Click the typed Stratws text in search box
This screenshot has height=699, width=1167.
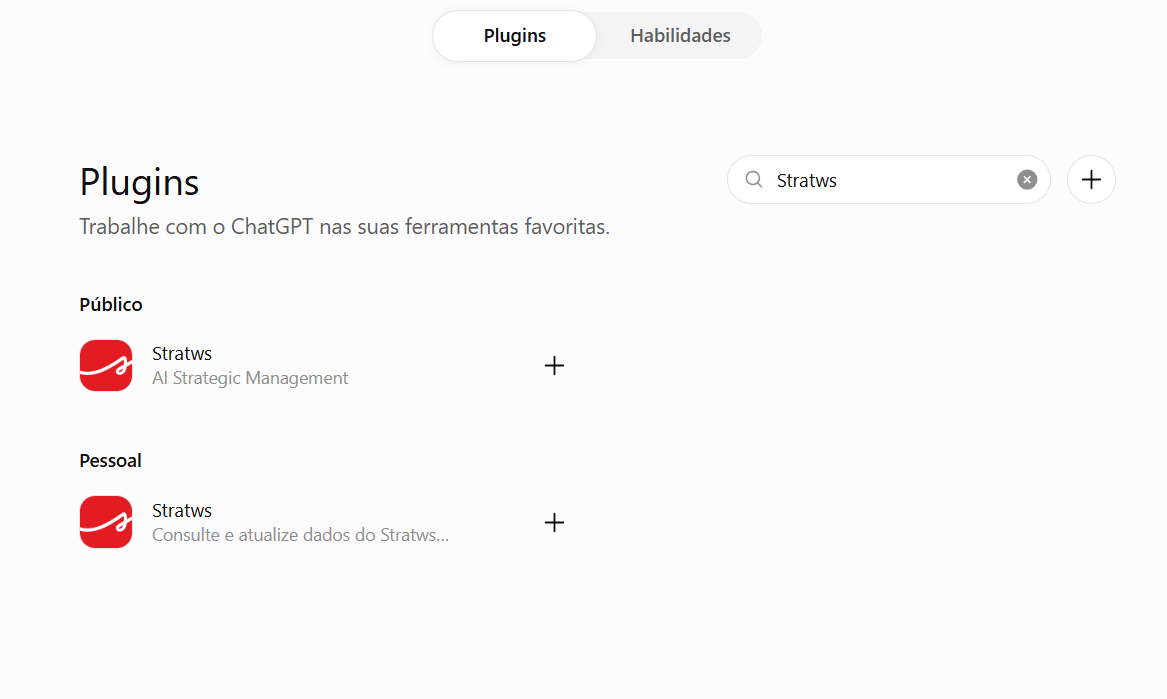coord(807,180)
